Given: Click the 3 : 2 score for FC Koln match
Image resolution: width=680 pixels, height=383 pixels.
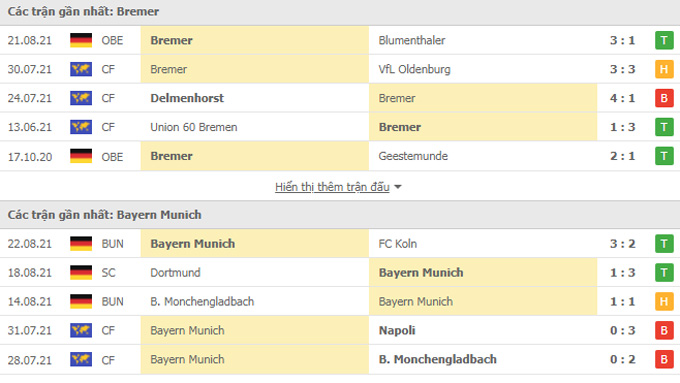Looking at the screenshot, I should pos(622,244).
